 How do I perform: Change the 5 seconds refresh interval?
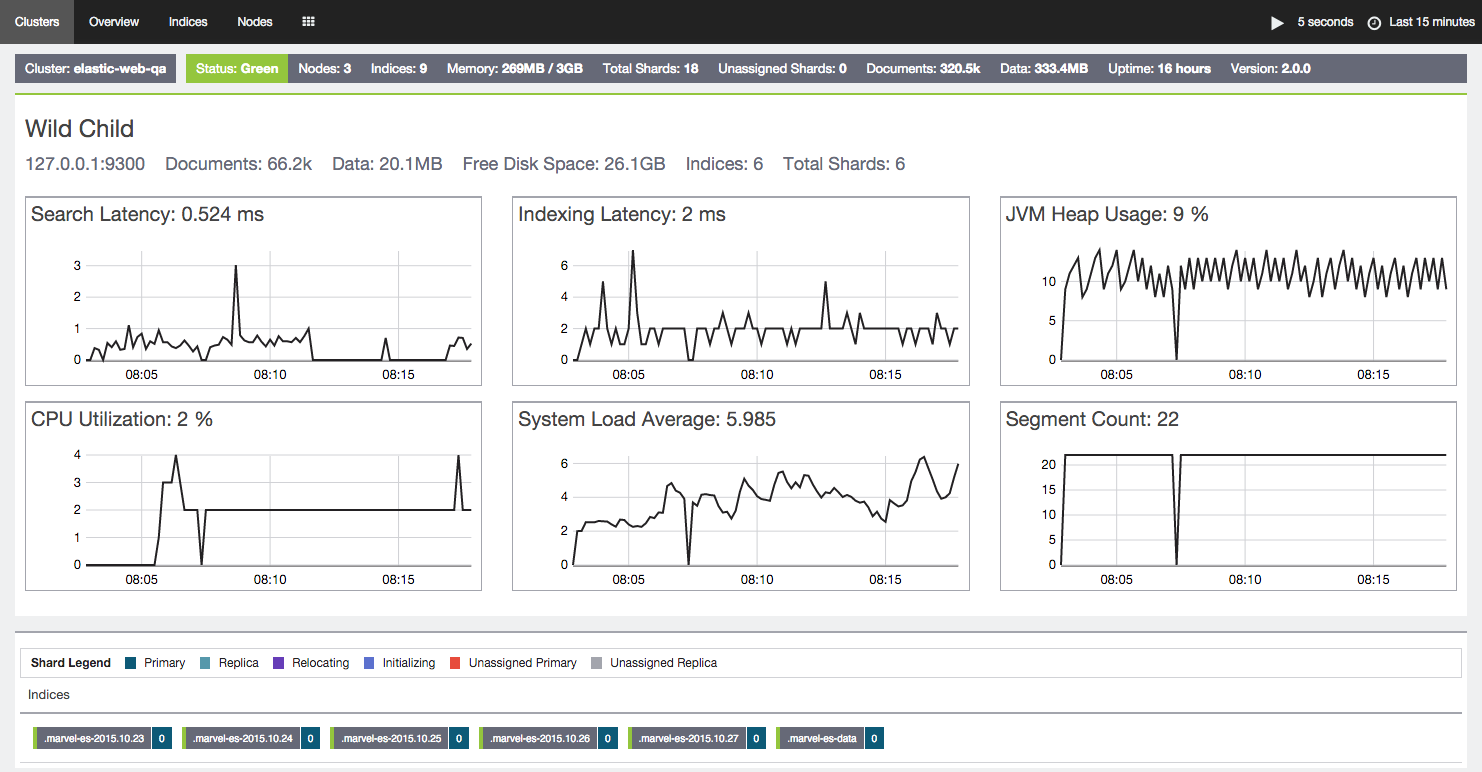click(x=1325, y=22)
